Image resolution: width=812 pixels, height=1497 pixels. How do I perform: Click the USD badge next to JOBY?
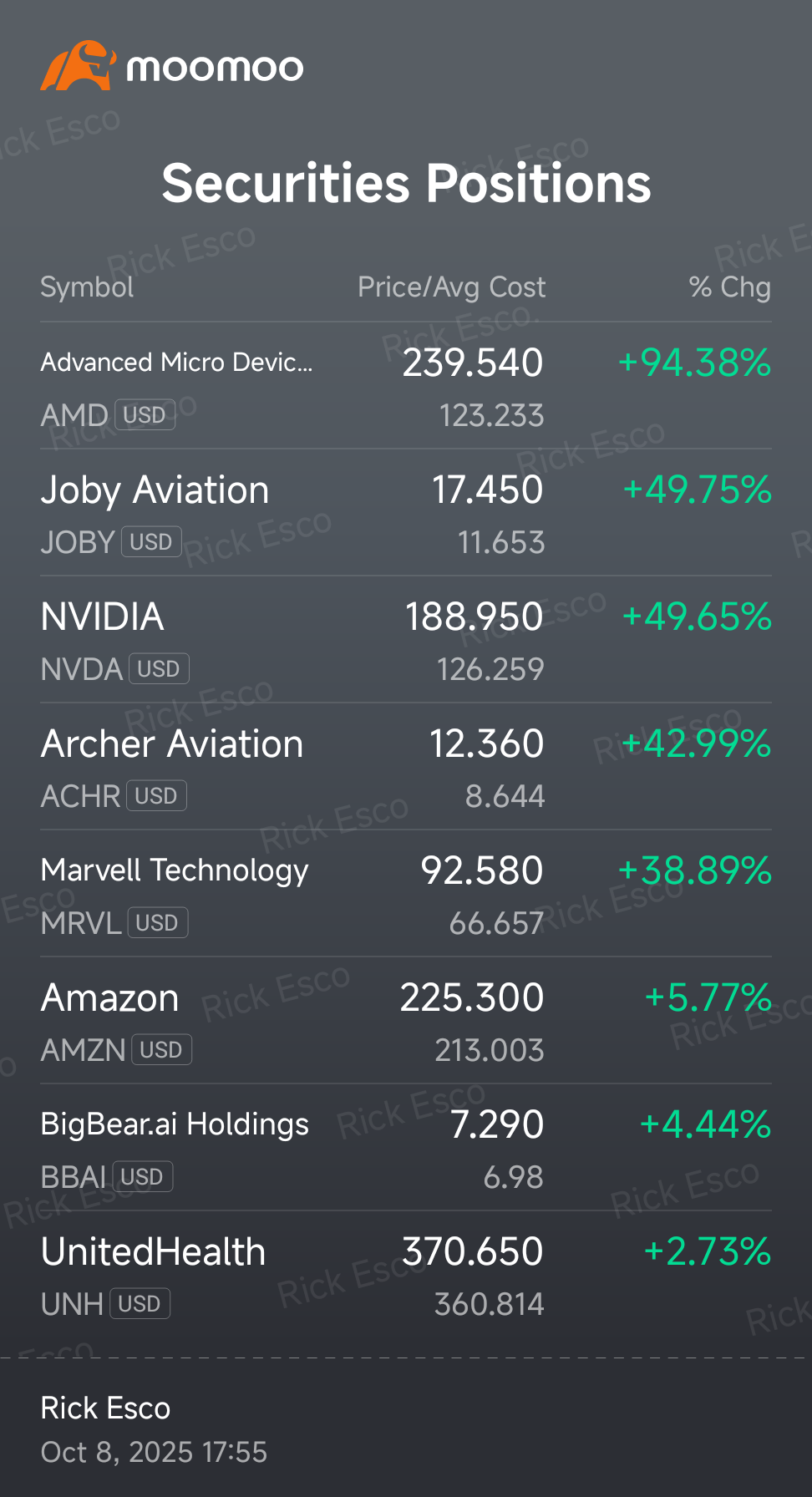click(151, 542)
